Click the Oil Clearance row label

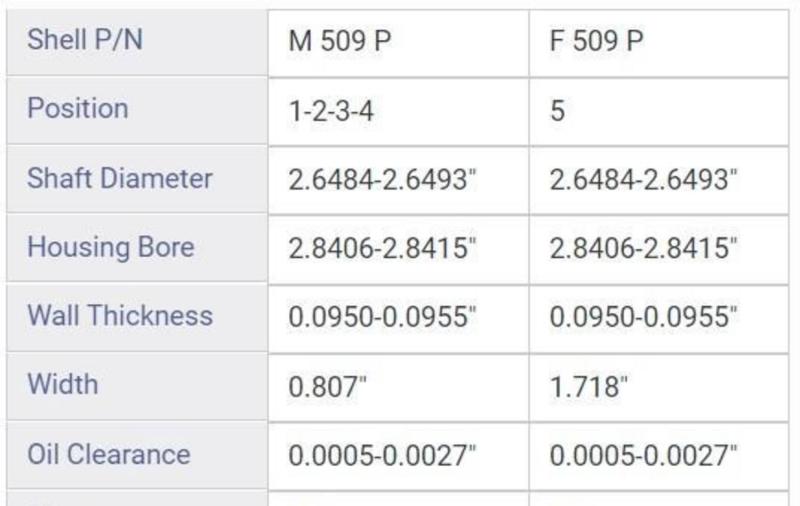click(x=109, y=453)
